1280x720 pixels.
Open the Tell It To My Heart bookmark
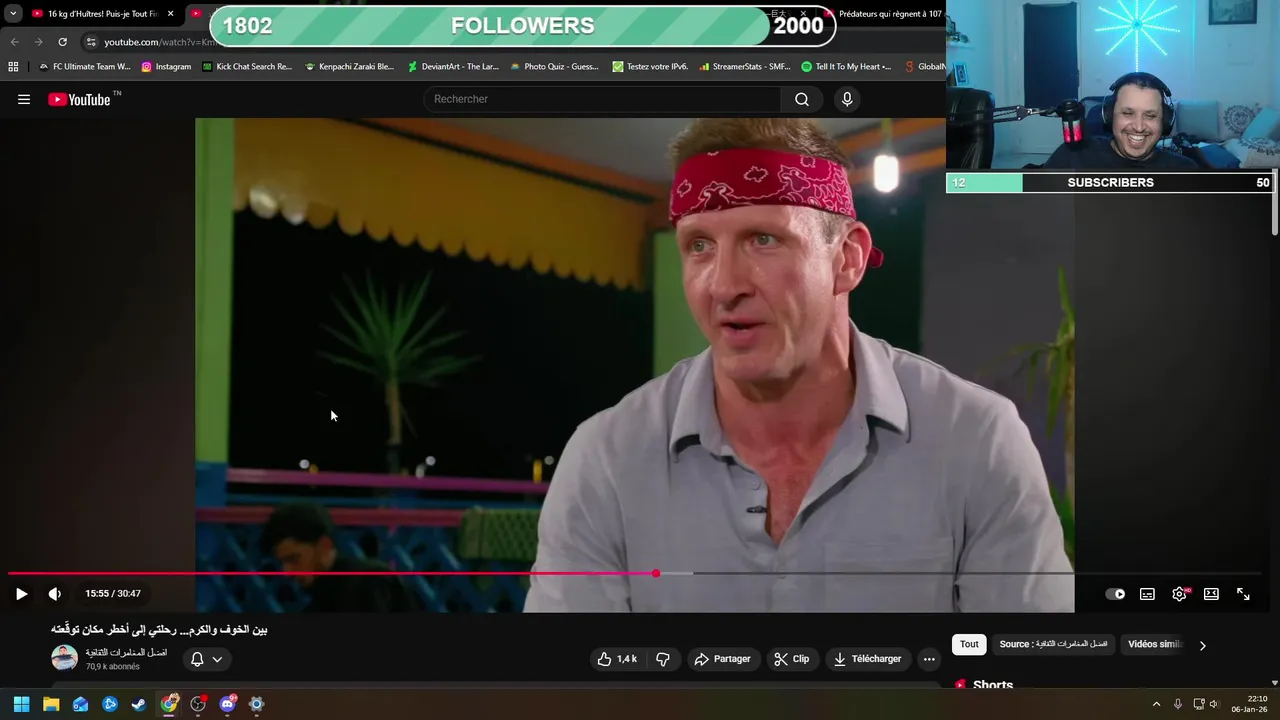pos(846,67)
